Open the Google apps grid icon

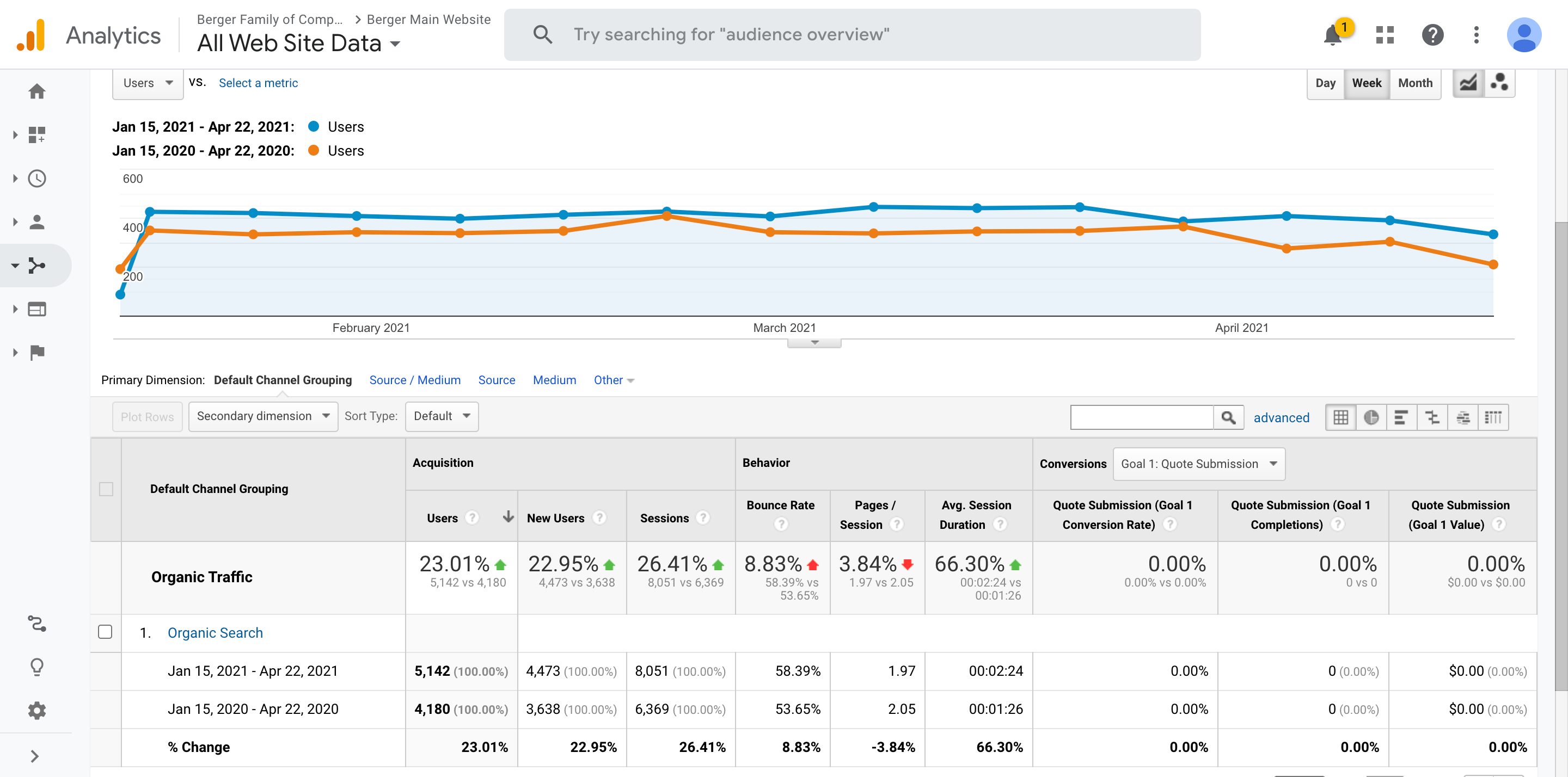coord(1385,35)
